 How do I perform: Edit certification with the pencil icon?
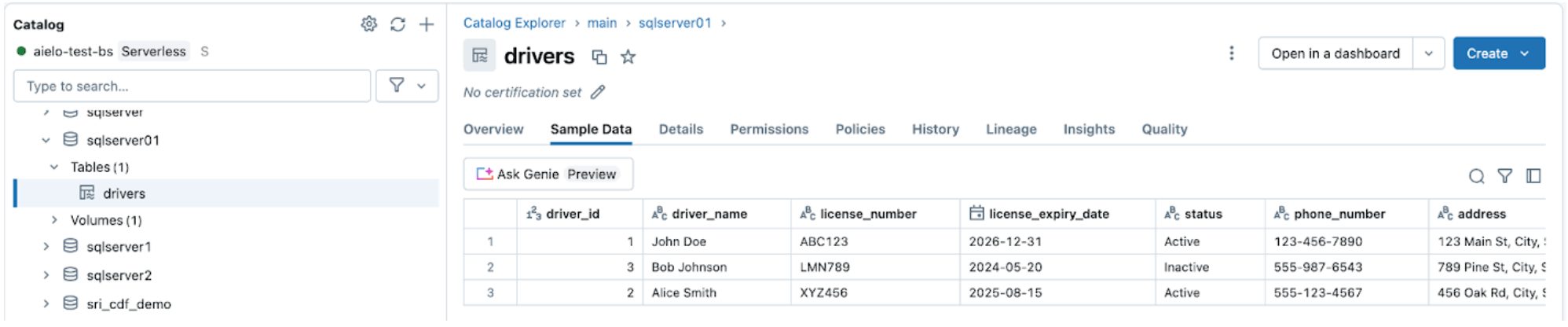tap(598, 93)
